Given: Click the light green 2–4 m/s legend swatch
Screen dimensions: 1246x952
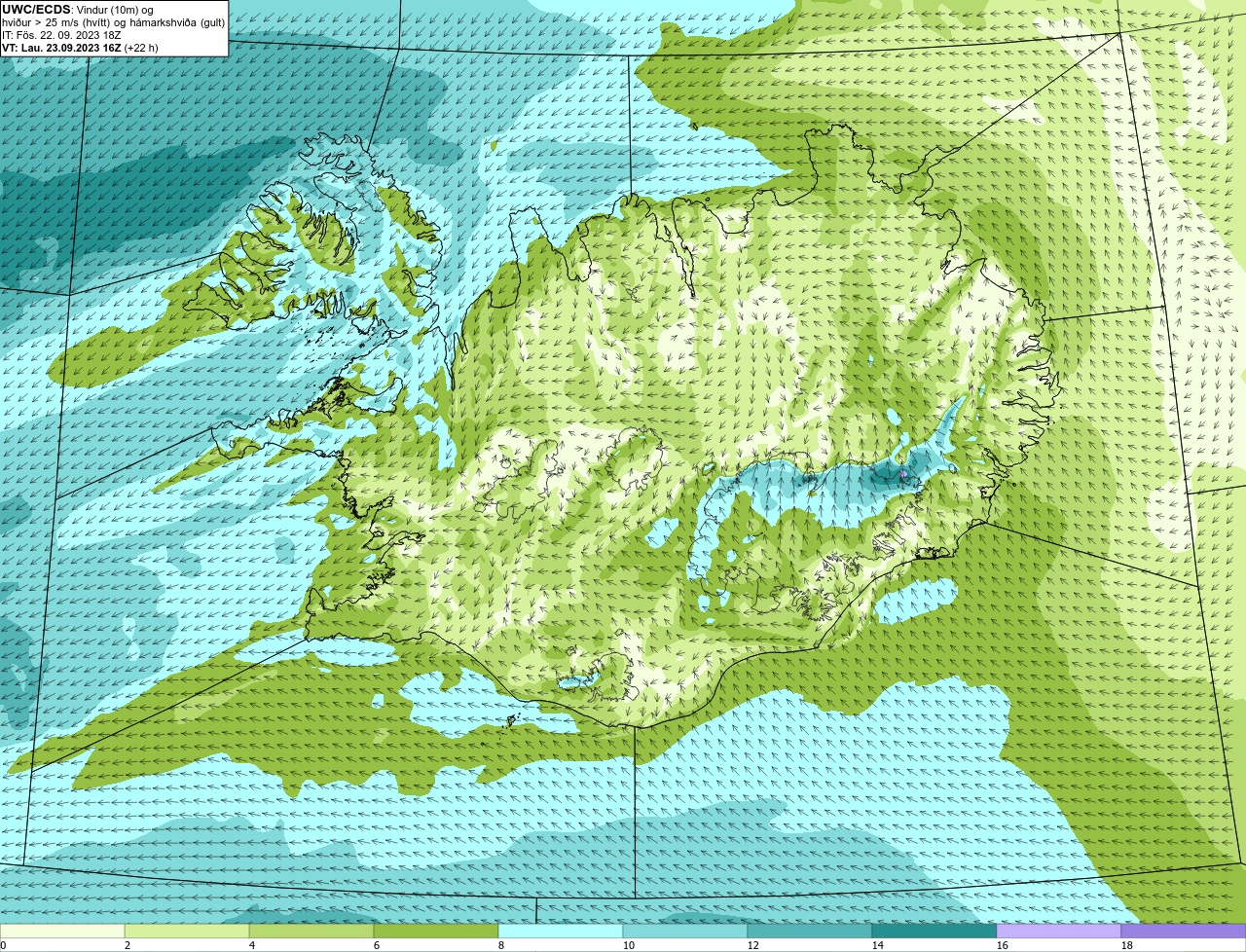Looking at the screenshot, I should (x=187, y=931).
